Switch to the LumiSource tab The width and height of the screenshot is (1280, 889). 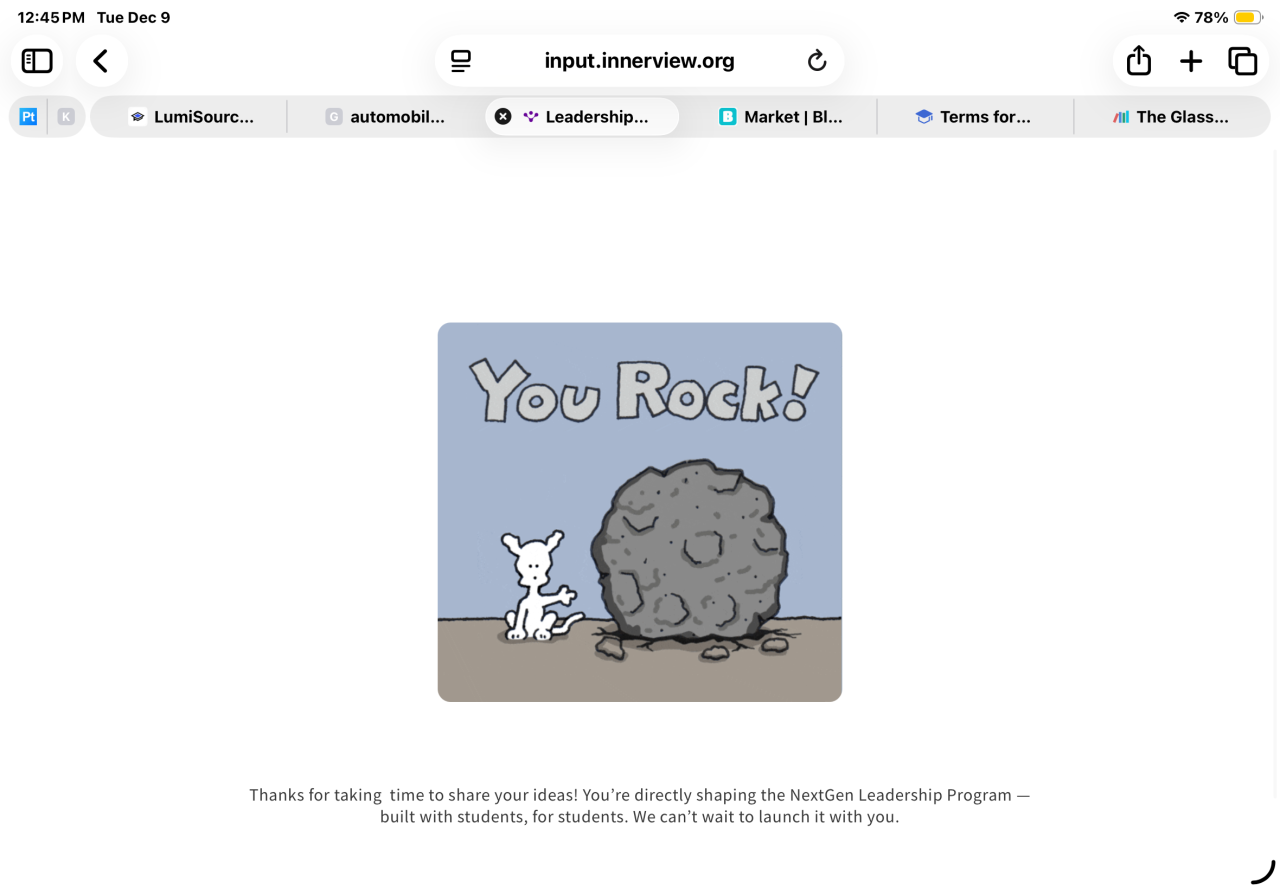190,117
